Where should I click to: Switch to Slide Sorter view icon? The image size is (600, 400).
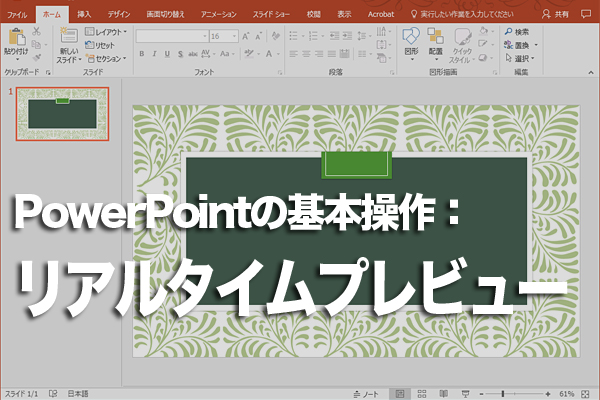point(422,393)
